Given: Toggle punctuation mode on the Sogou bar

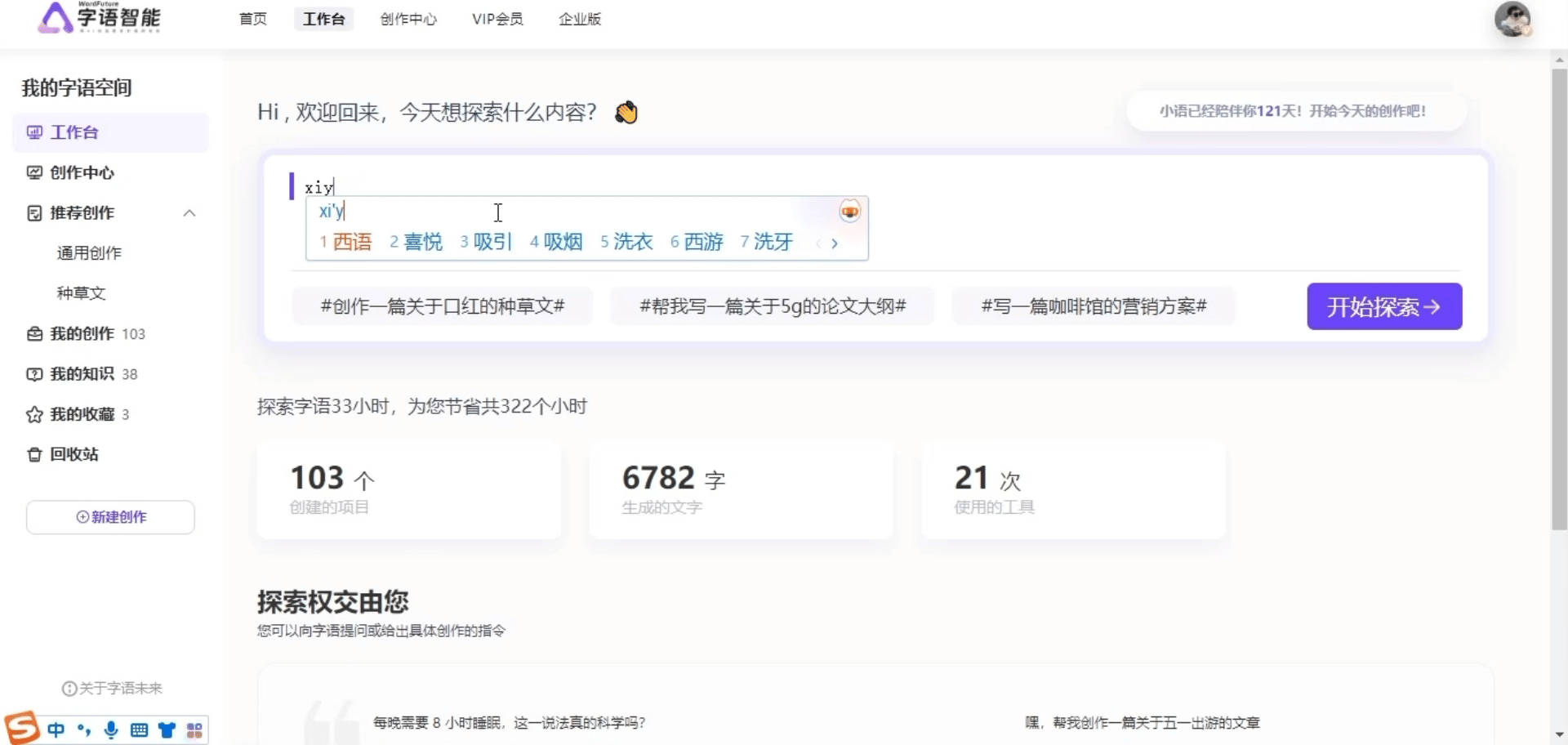Looking at the screenshot, I should [x=84, y=729].
